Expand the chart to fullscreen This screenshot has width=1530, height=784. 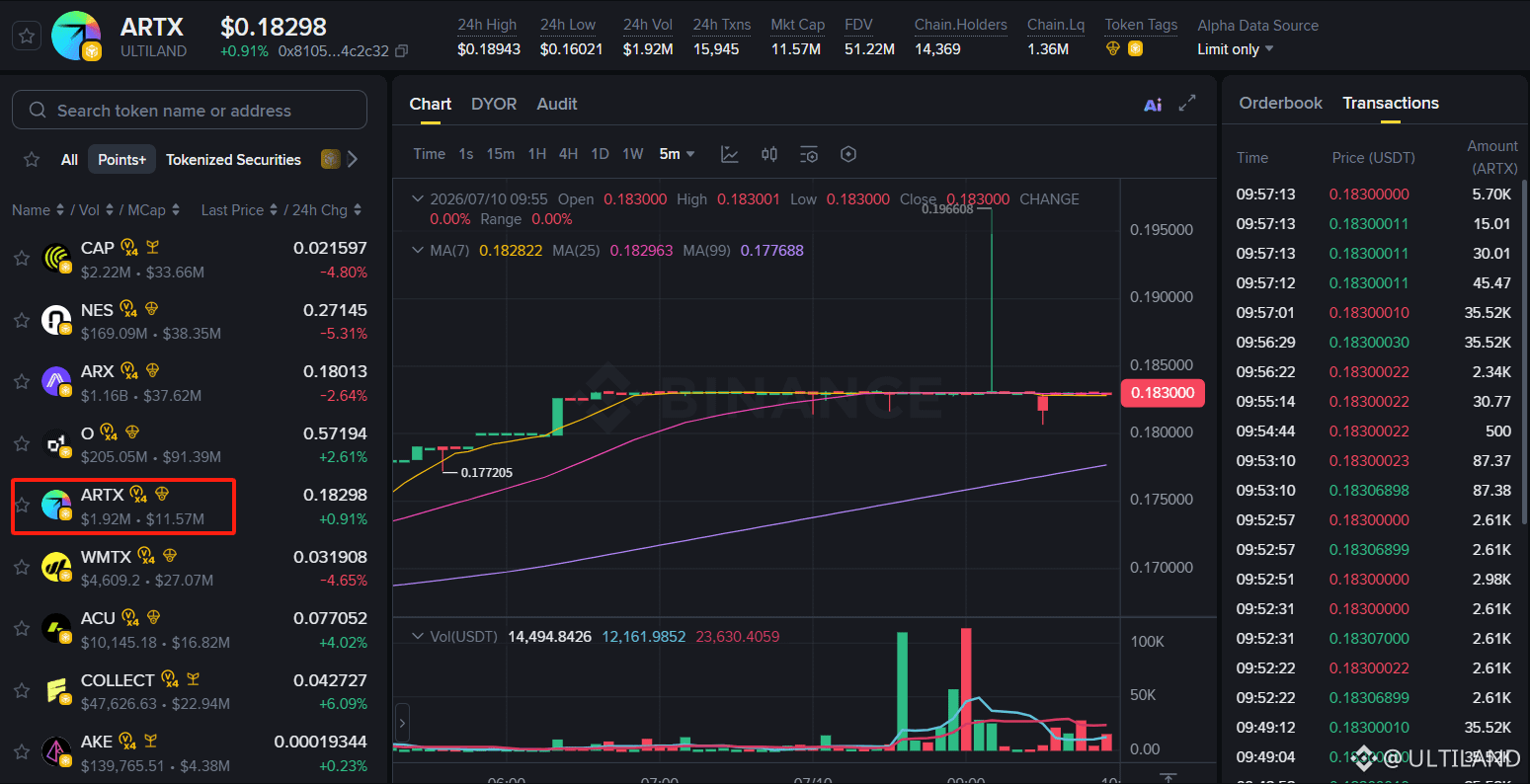[x=1187, y=103]
